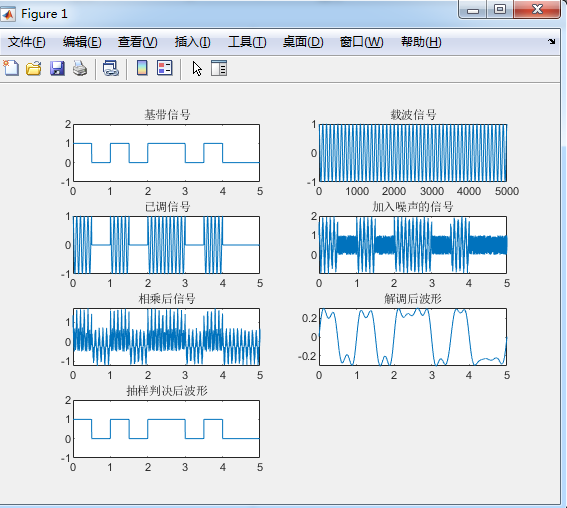
Task: Open the 查看(V) menu
Action: 137,42
